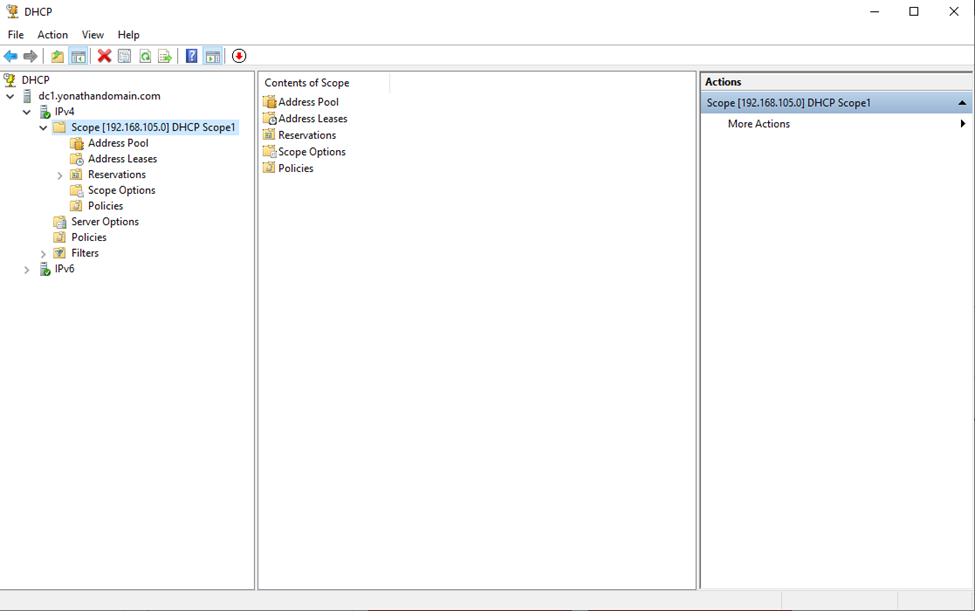Image resolution: width=975 pixels, height=611 pixels.
Task: Select the IPv4 node in the tree
Action: 64,112
